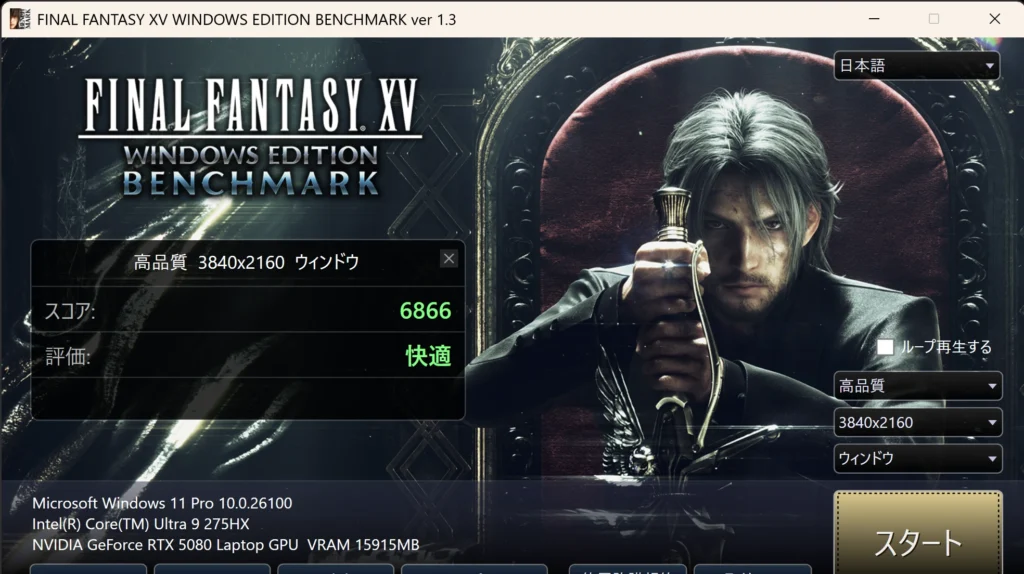Open the 3840x2160 resolution dropdown
This screenshot has height=574, width=1024.
pyautogui.click(x=917, y=423)
